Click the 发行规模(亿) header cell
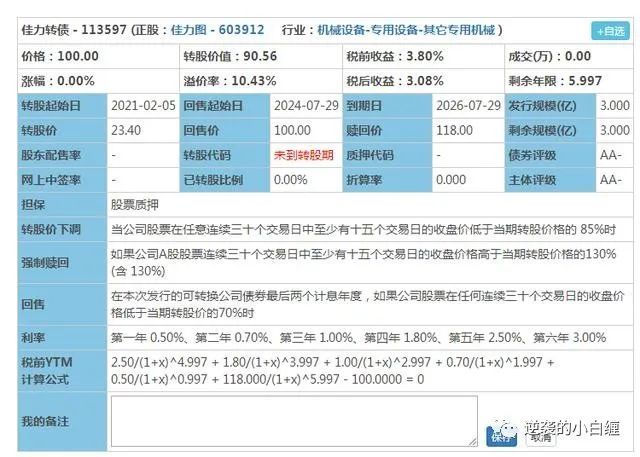This screenshot has width=640, height=457. point(550,106)
